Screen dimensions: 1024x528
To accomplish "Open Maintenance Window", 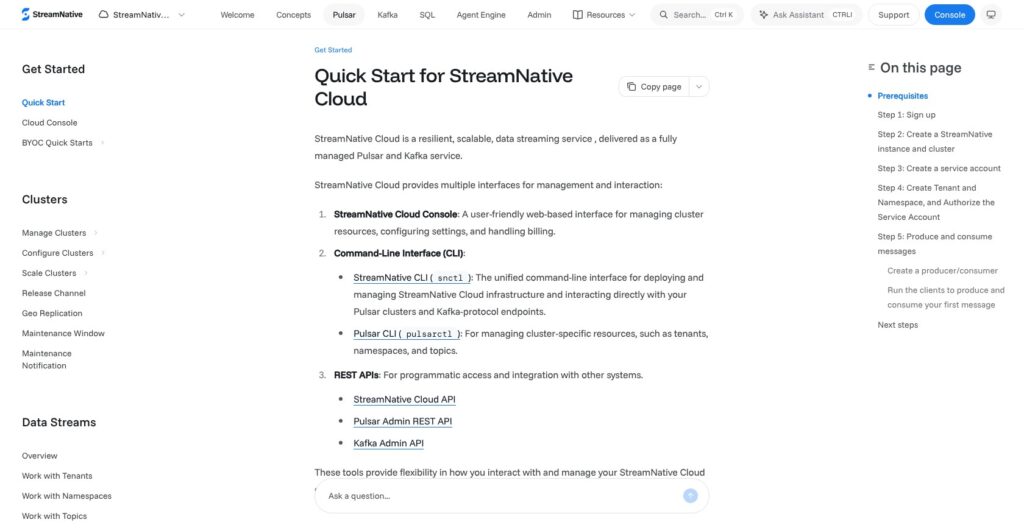I will [63, 333].
